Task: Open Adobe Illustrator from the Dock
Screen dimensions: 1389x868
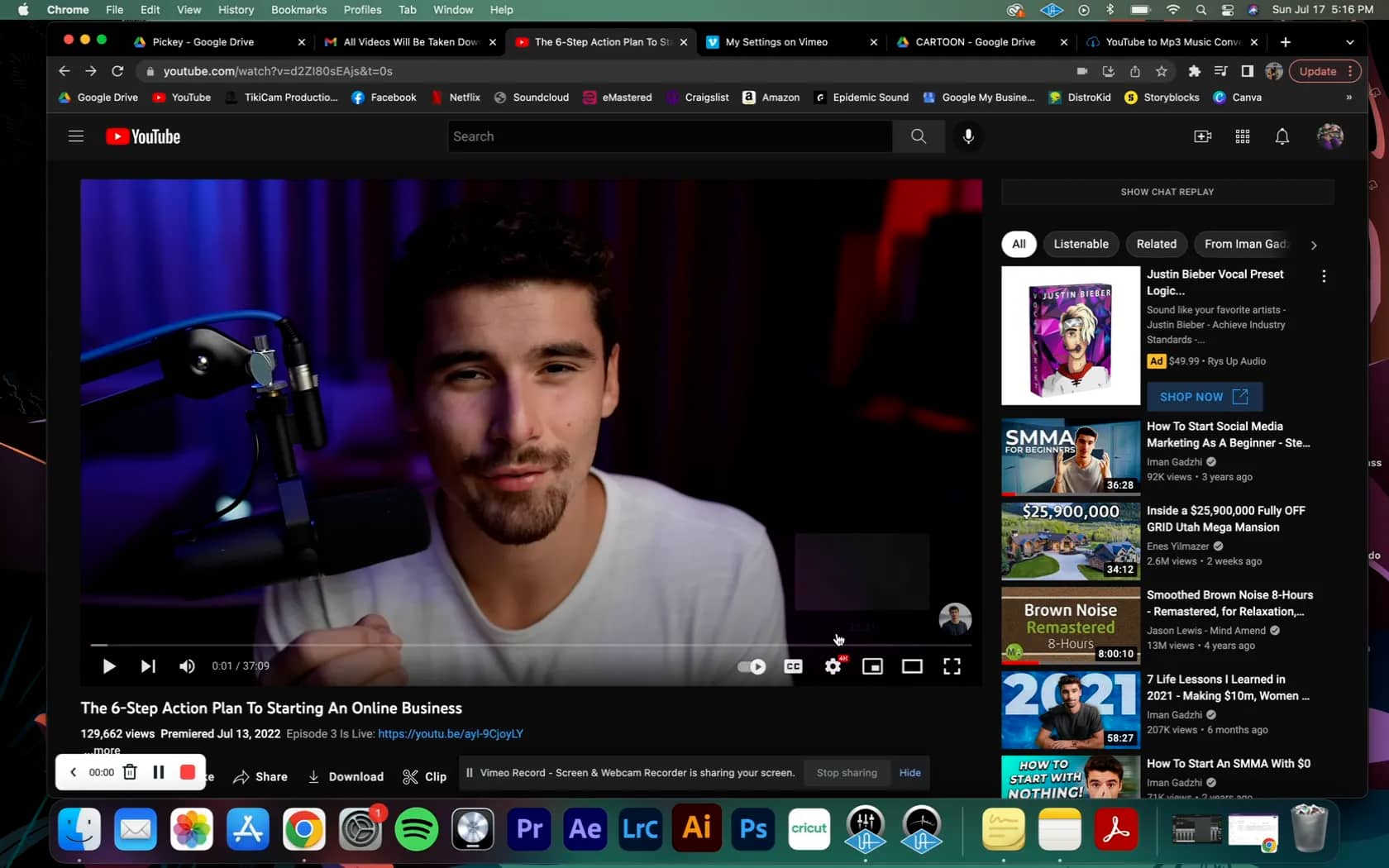Action: tap(697, 829)
